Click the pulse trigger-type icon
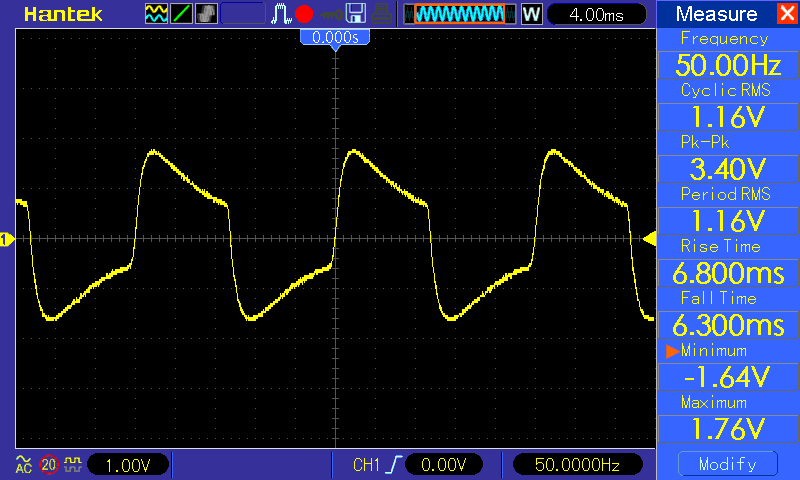The image size is (800, 480). click(x=281, y=14)
